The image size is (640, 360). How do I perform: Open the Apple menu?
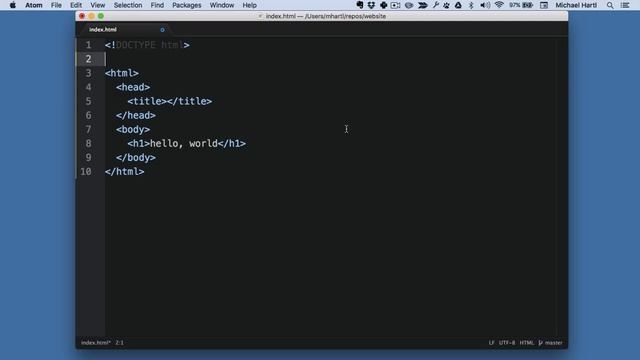pyautogui.click(x=13, y=5)
